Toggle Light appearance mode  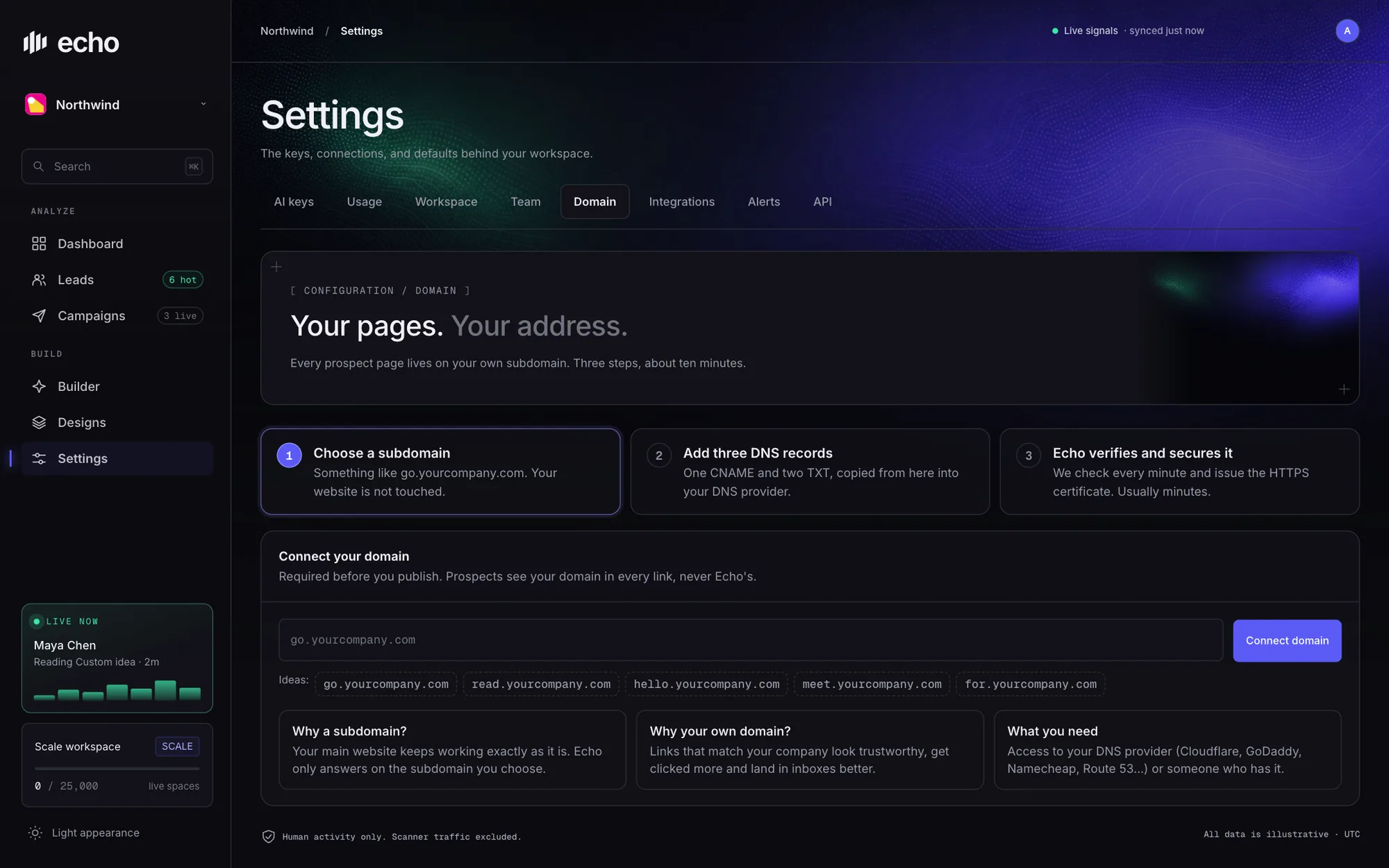83,833
